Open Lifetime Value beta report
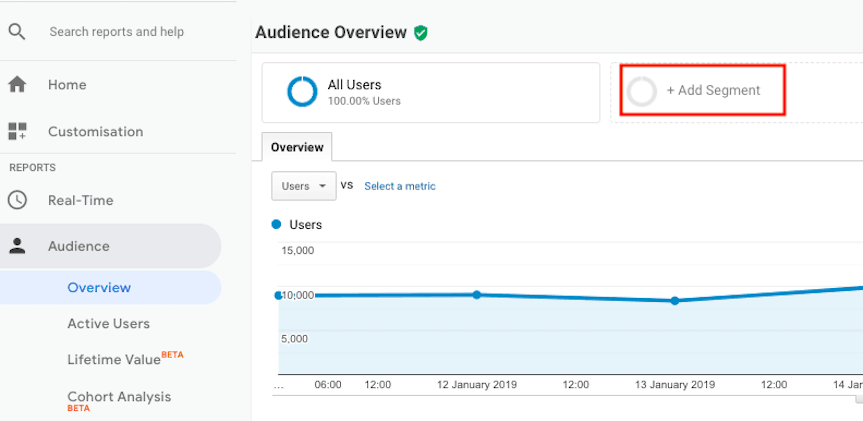This screenshot has height=421, width=863. (114, 359)
